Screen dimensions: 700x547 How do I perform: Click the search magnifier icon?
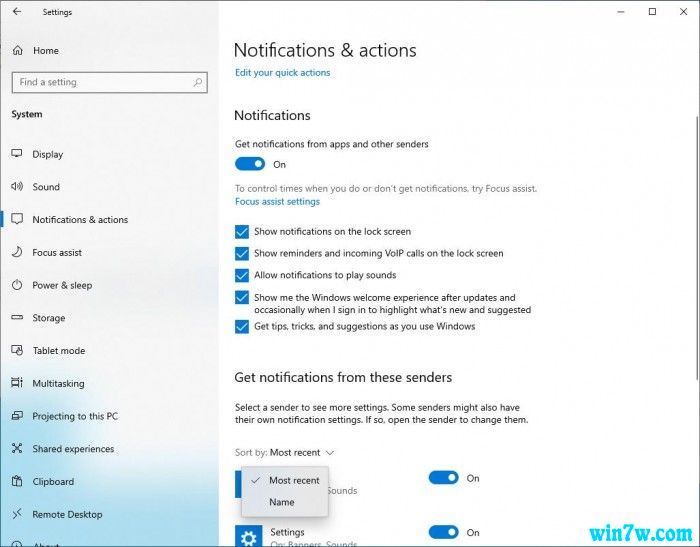tap(197, 82)
